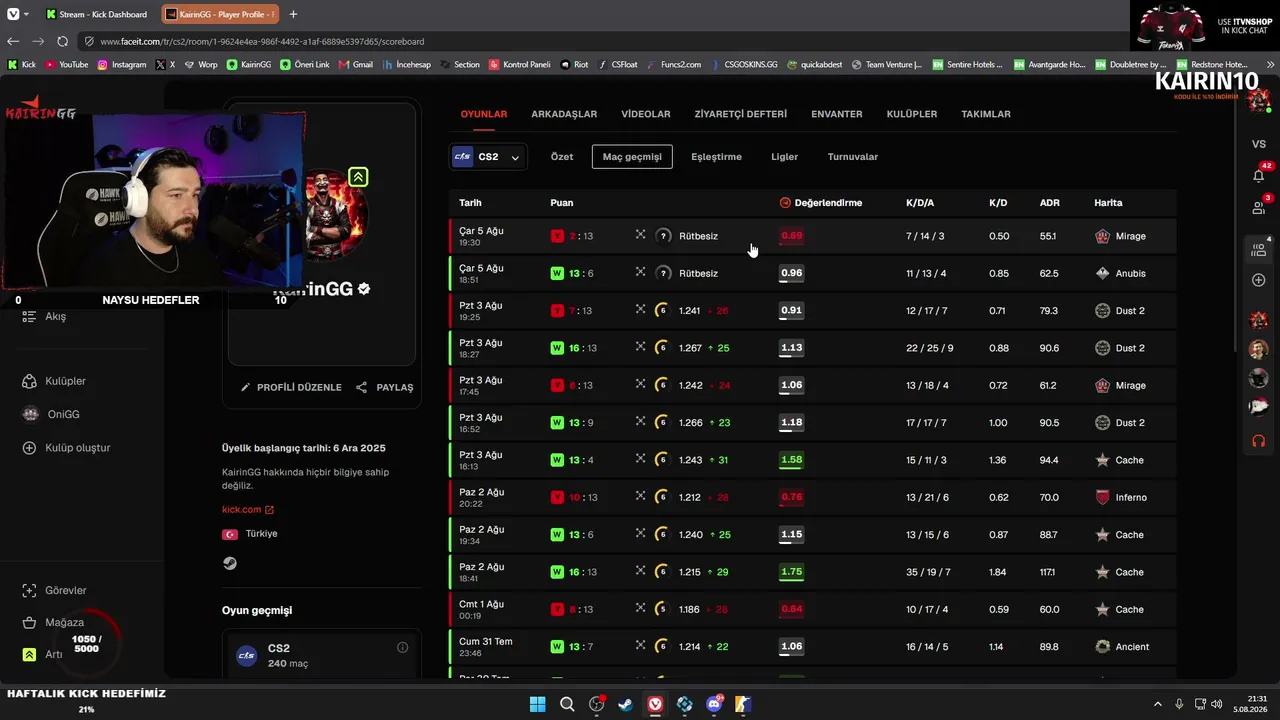Select the Turnuvalar sub-tab
1280x720 pixels.
853,157
